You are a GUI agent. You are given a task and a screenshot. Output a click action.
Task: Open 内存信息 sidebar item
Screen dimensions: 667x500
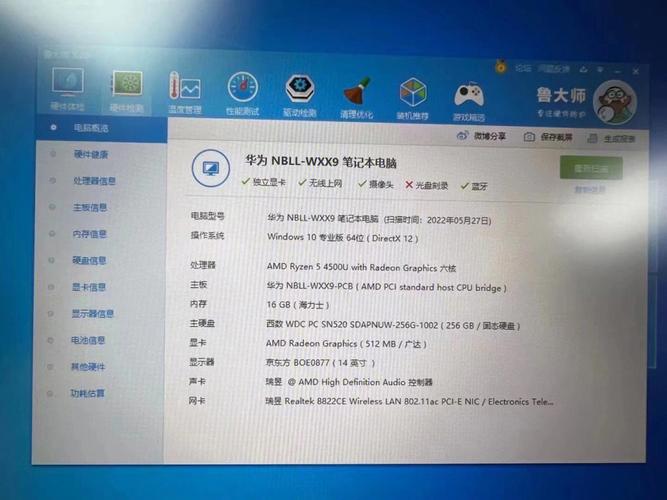pyautogui.click(x=89, y=234)
